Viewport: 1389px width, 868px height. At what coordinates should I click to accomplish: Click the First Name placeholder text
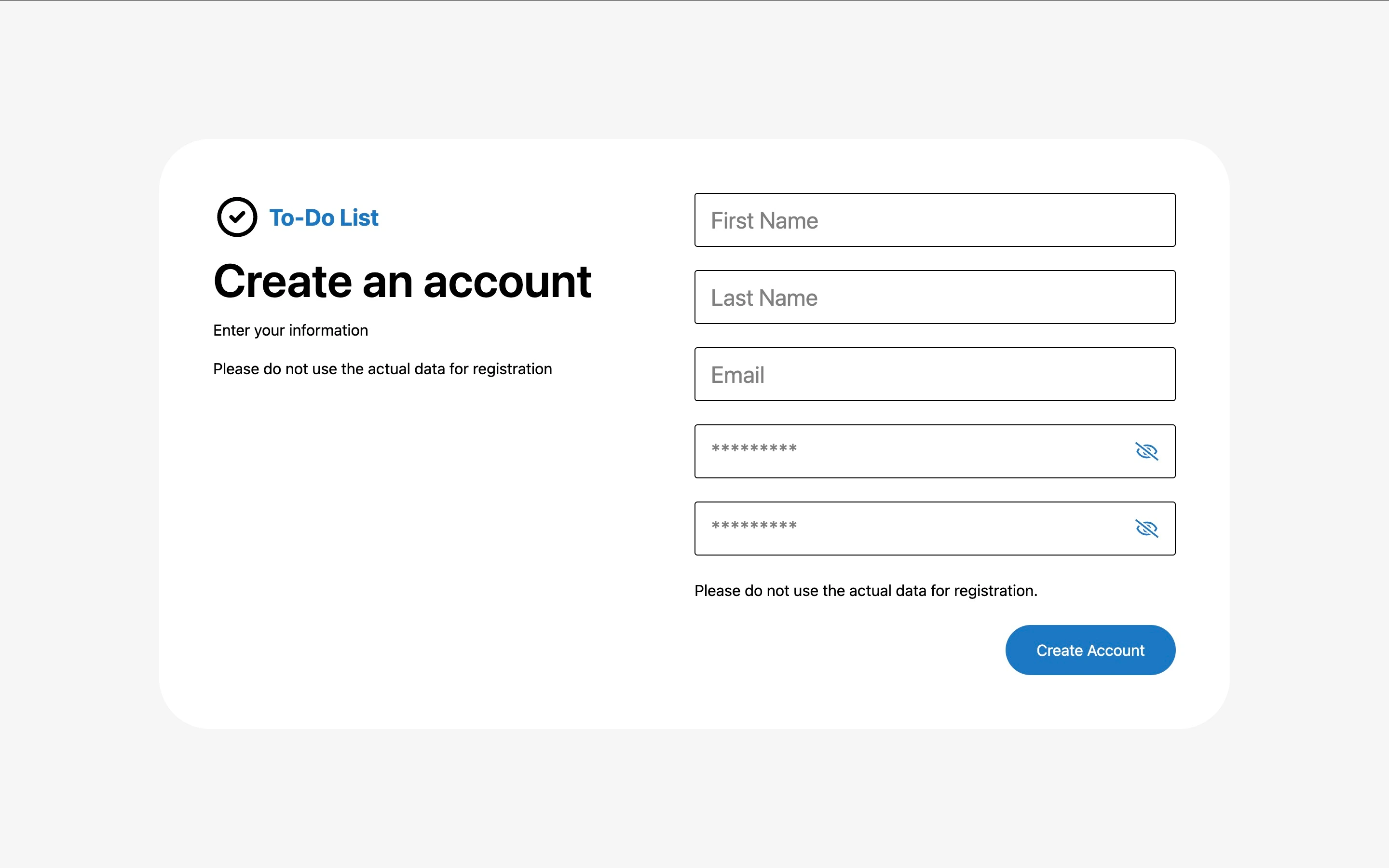click(x=764, y=220)
